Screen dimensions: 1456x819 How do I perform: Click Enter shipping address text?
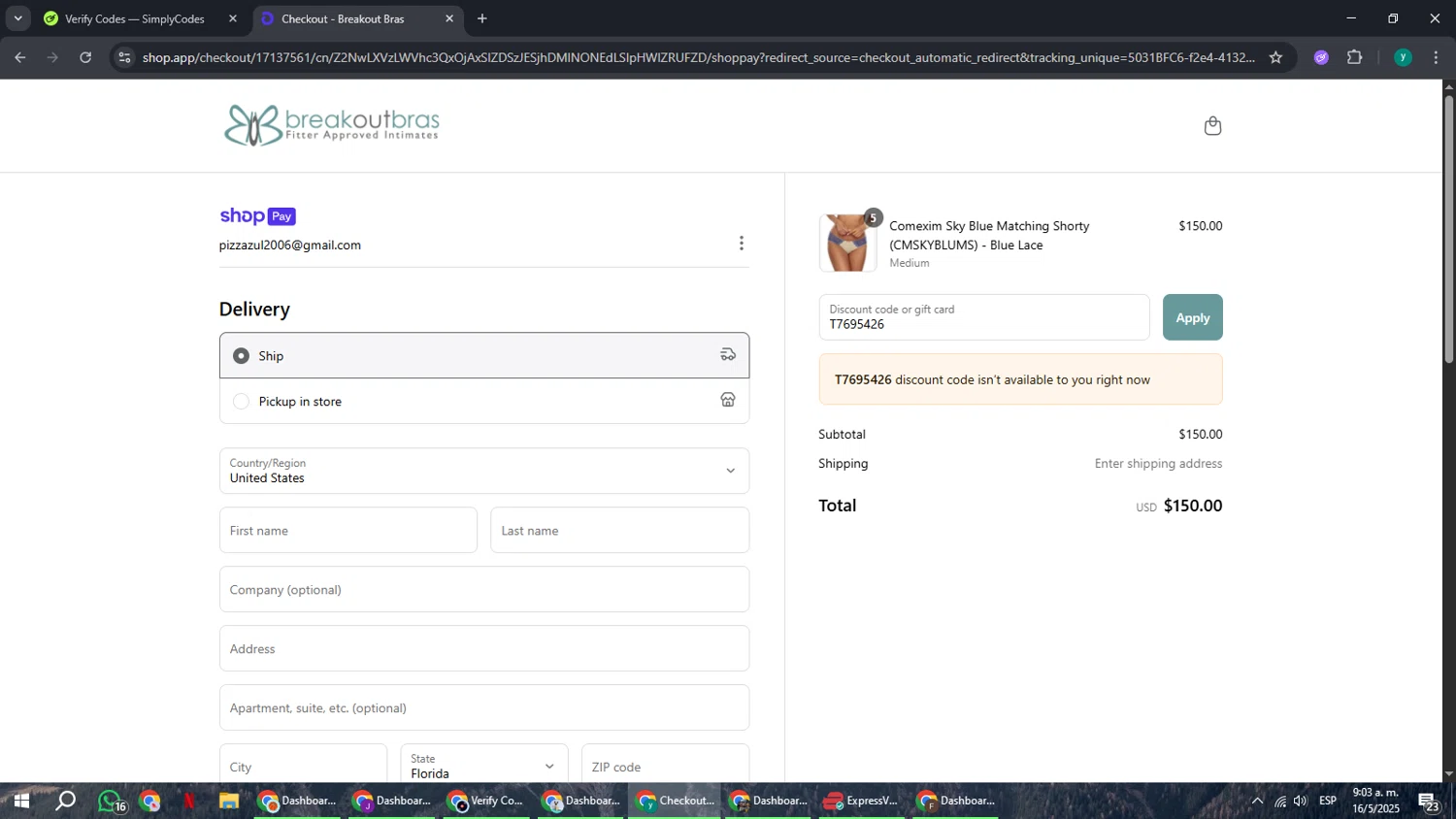pyautogui.click(x=1158, y=464)
